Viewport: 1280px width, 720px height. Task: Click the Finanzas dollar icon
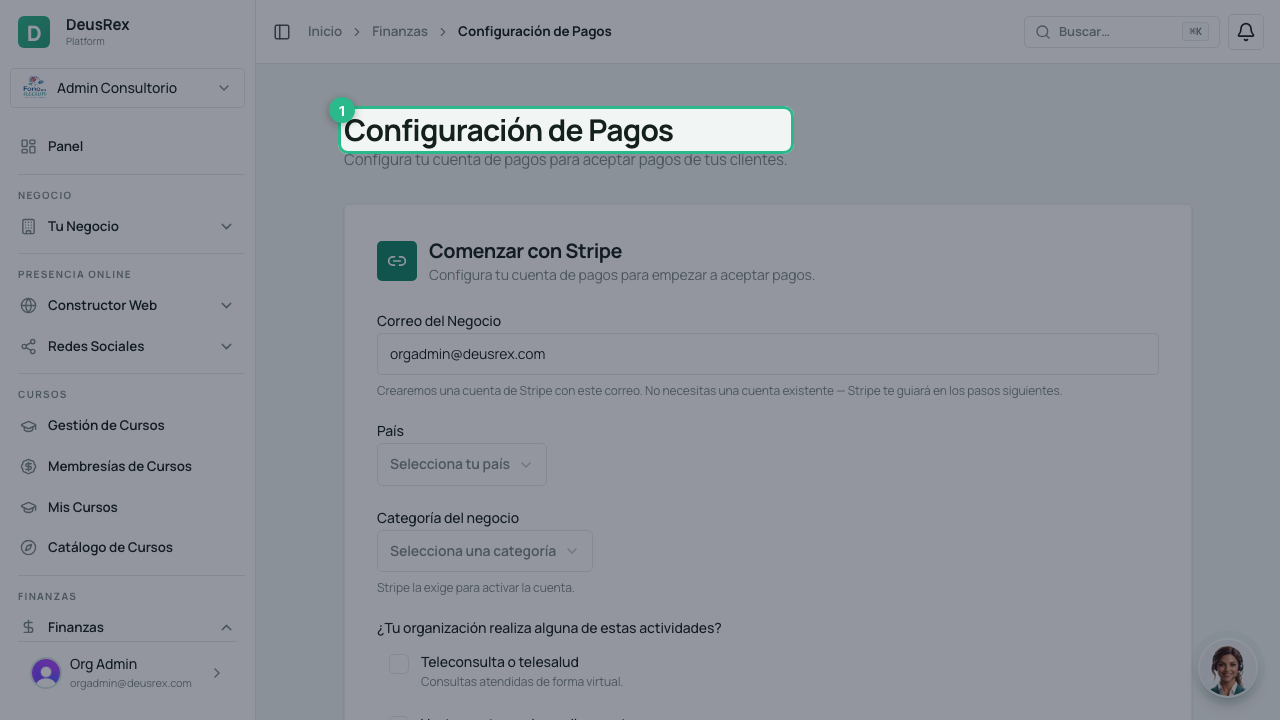coord(28,627)
